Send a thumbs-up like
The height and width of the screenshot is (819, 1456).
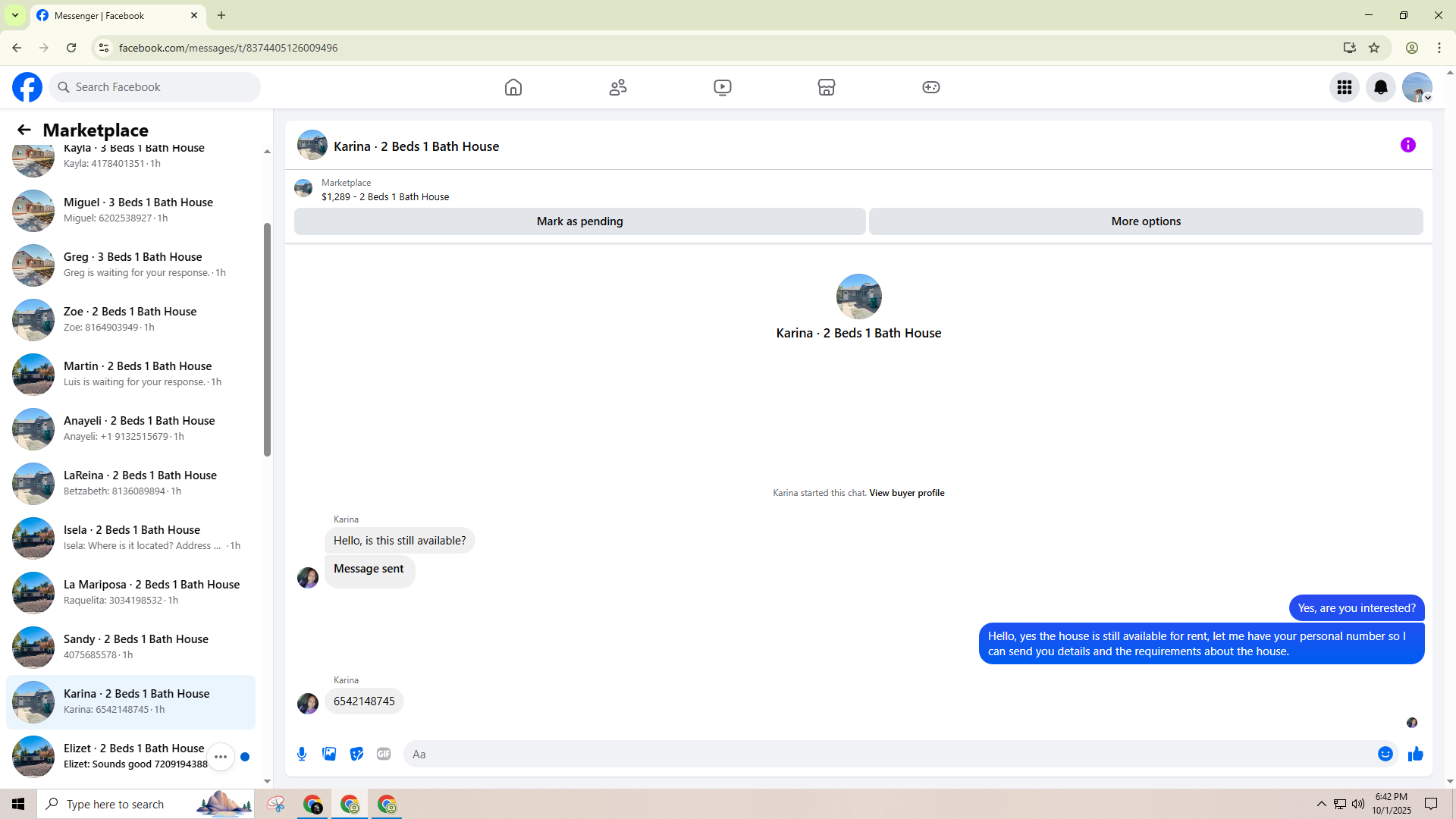1416,754
